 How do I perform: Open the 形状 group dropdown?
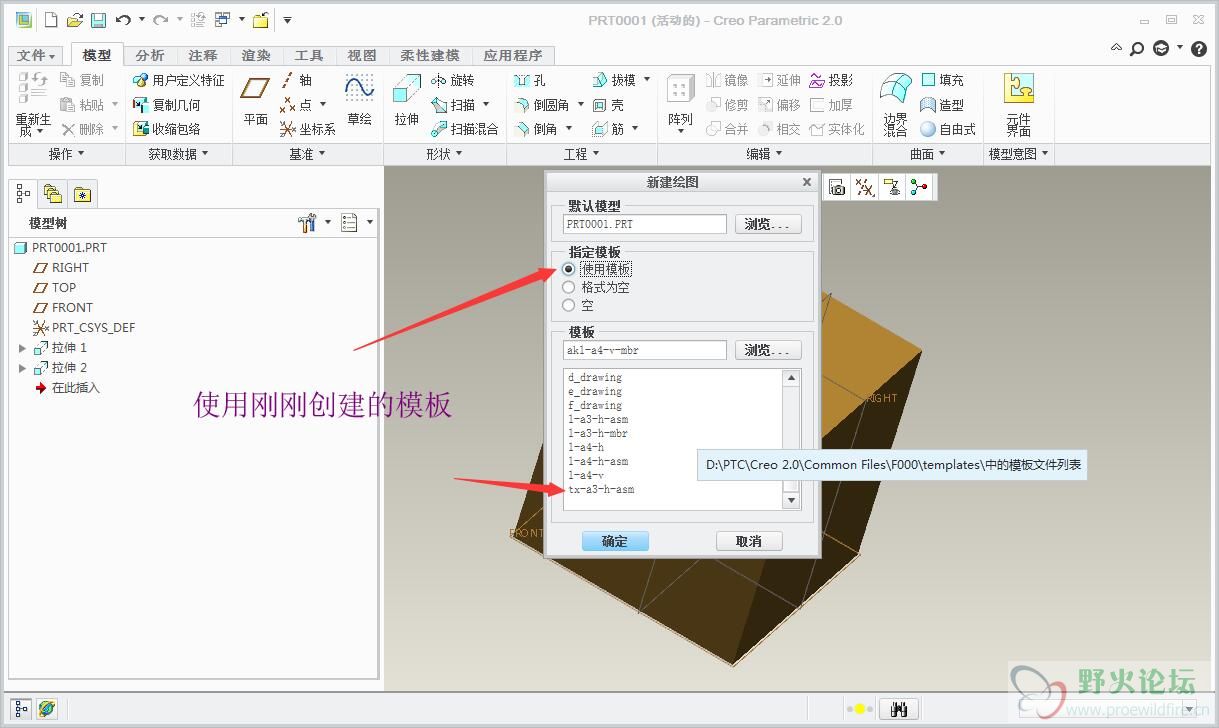point(444,154)
